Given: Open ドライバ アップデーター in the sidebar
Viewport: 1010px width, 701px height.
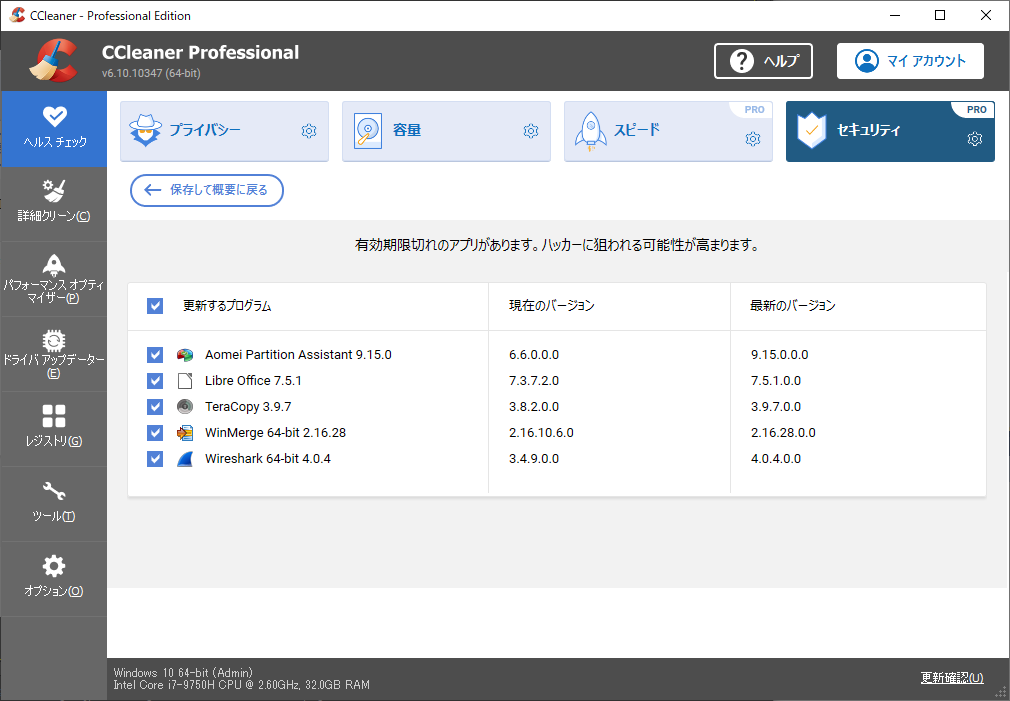Looking at the screenshot, I should [x=54, y=354].
